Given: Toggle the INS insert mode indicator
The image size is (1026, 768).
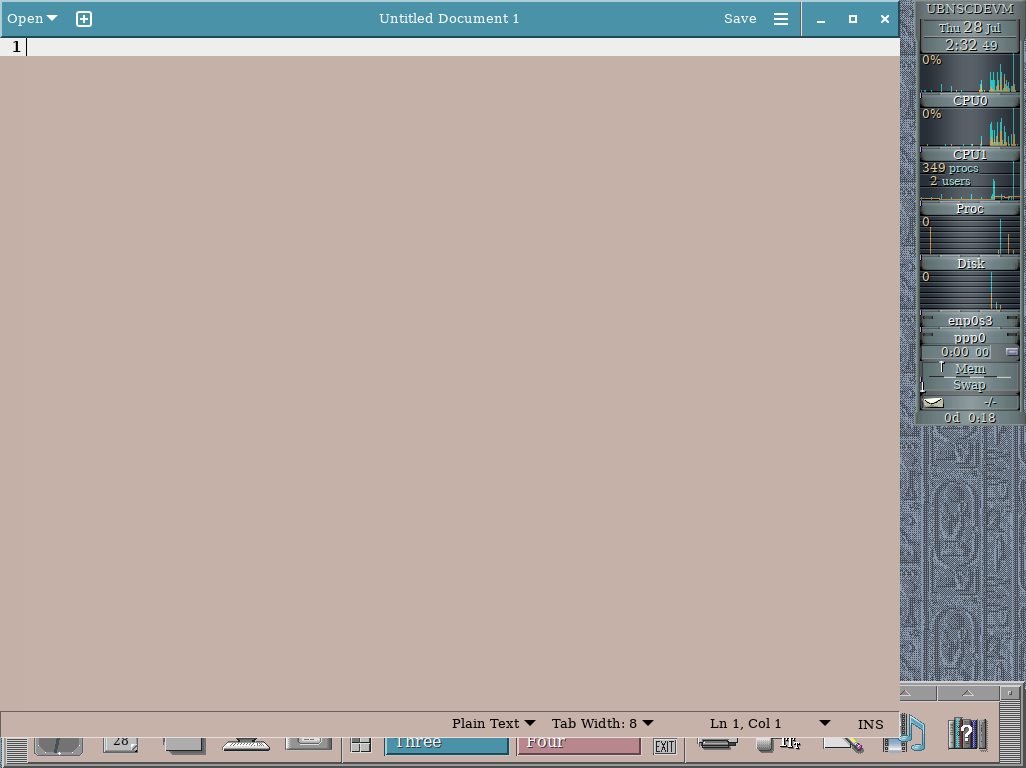Looking at the screenshot, I should [870, 723].
